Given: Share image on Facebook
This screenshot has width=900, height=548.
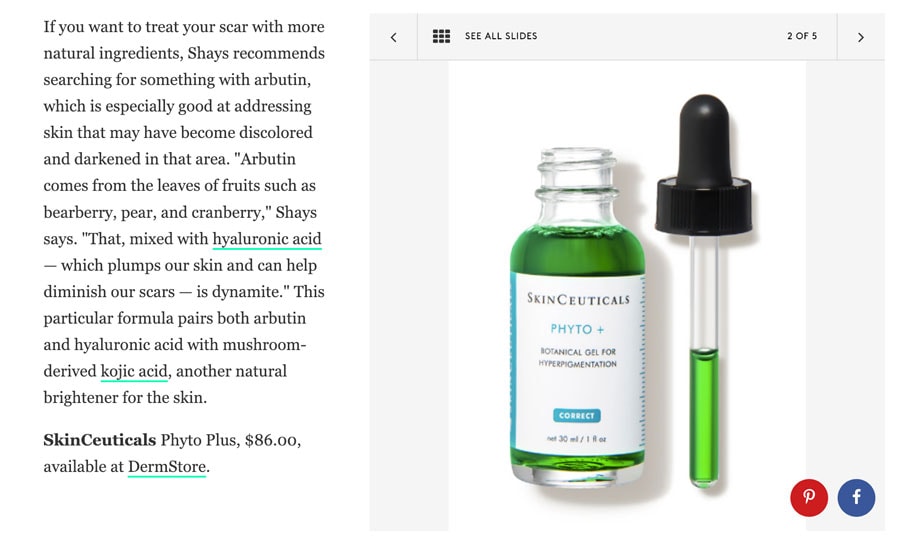Looking at the screenshot, I should 856,497.
